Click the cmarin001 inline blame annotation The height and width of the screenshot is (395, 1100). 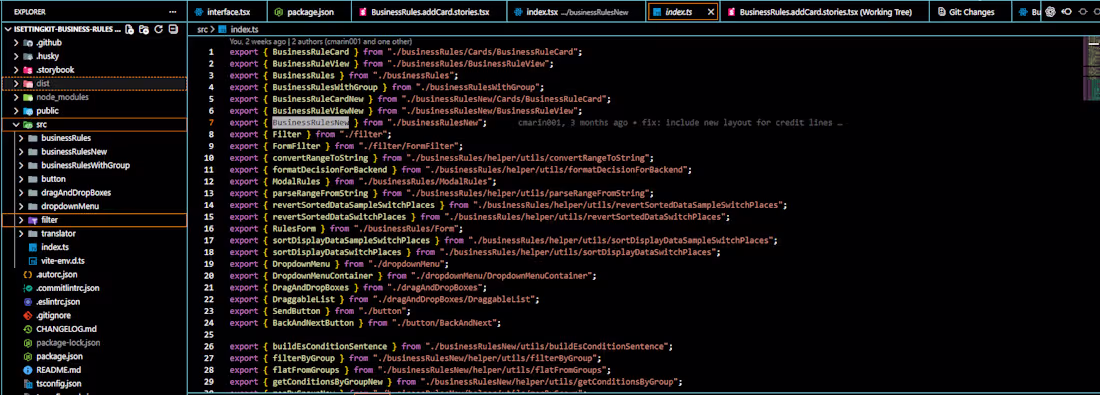tap(680, 123)
